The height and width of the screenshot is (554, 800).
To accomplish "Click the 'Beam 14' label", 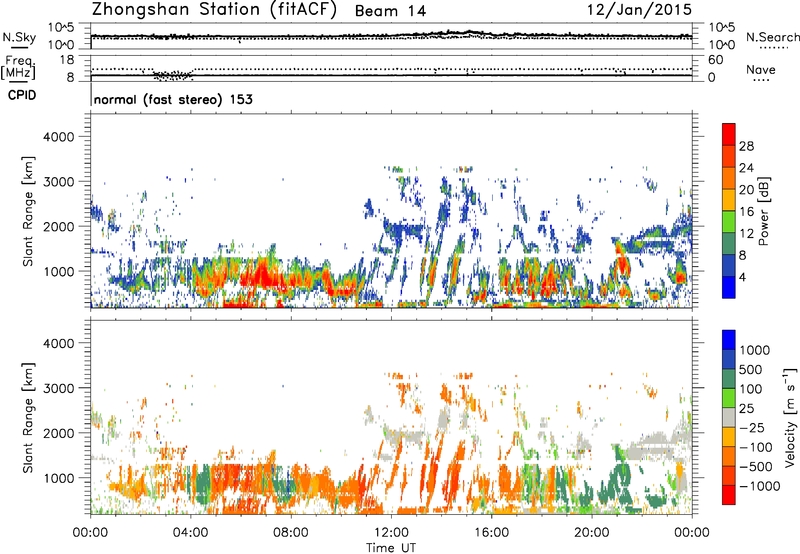I will pyautogui.click(x=390, y=11).
